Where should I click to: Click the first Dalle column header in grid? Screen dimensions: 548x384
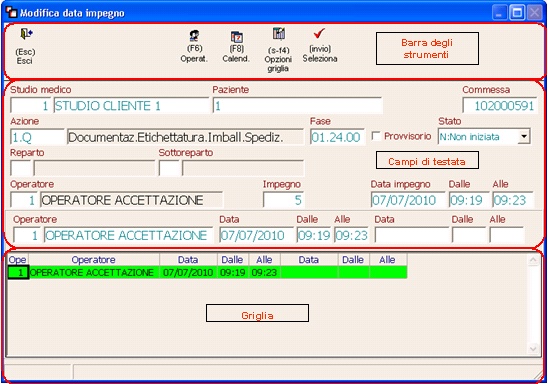(x=233, y=260)
